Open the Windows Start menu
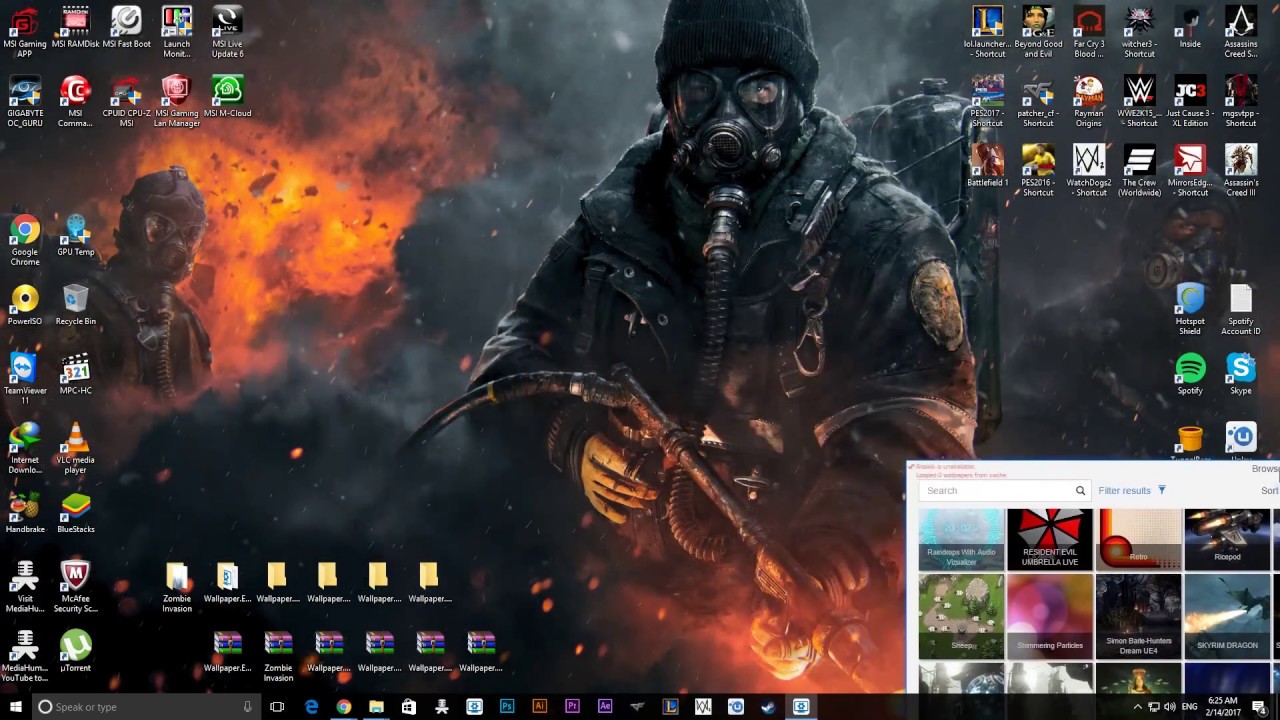Viewport: 1280px width, 720px height. pyautogui.click(x=15, y=707)
